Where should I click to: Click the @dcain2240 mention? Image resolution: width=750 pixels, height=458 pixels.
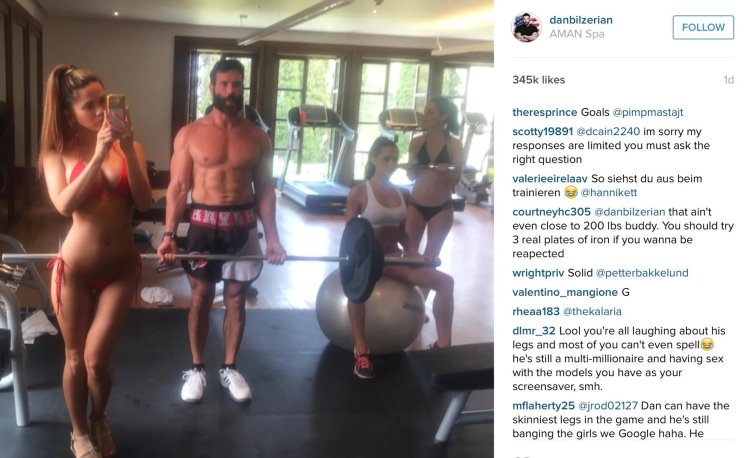pyautogui.click(x=608, y=131)
